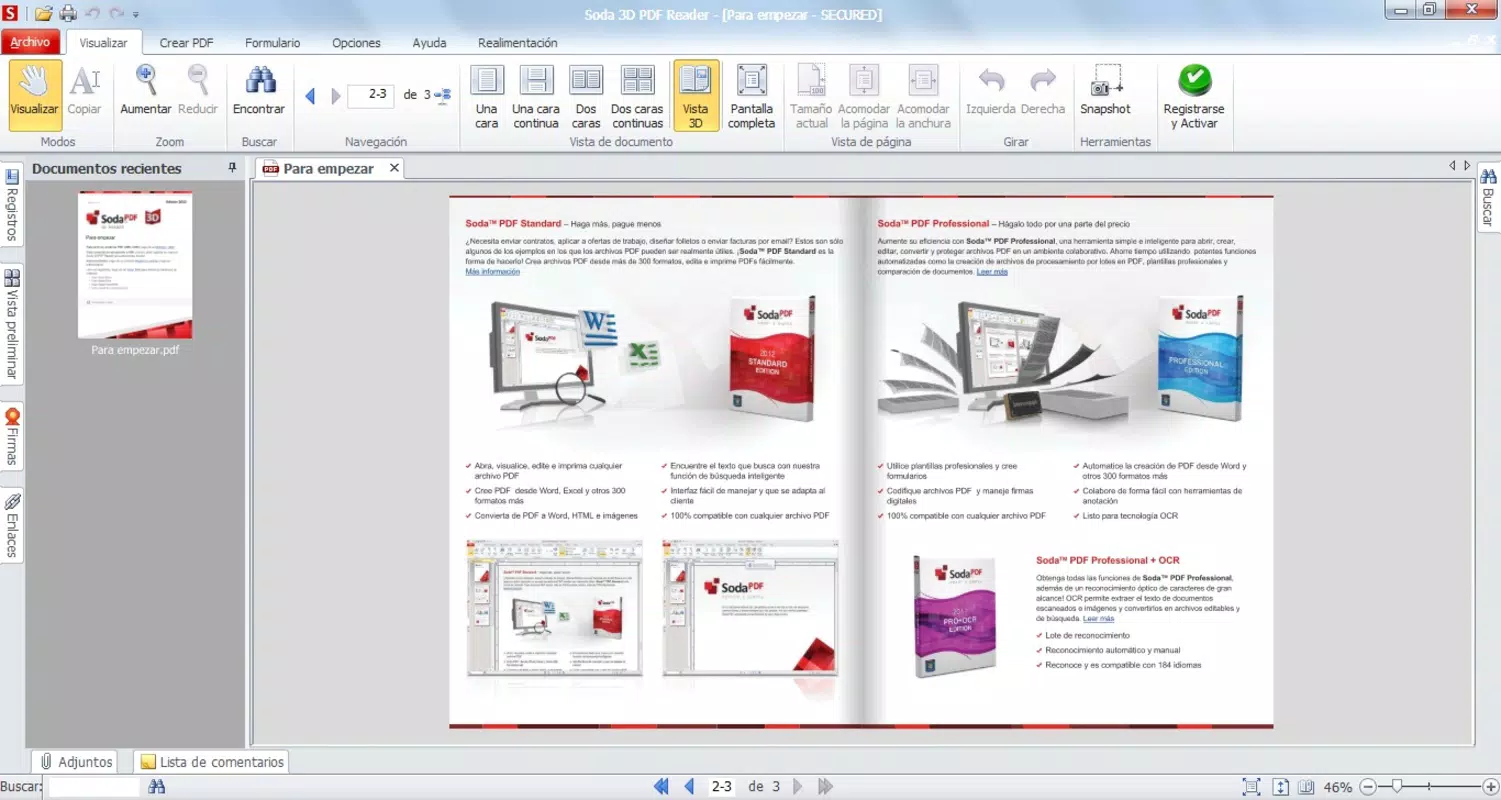This screenshot has height=800, width=1501.
Task: Click Leer más link under Professional
Action: [992, 272]
